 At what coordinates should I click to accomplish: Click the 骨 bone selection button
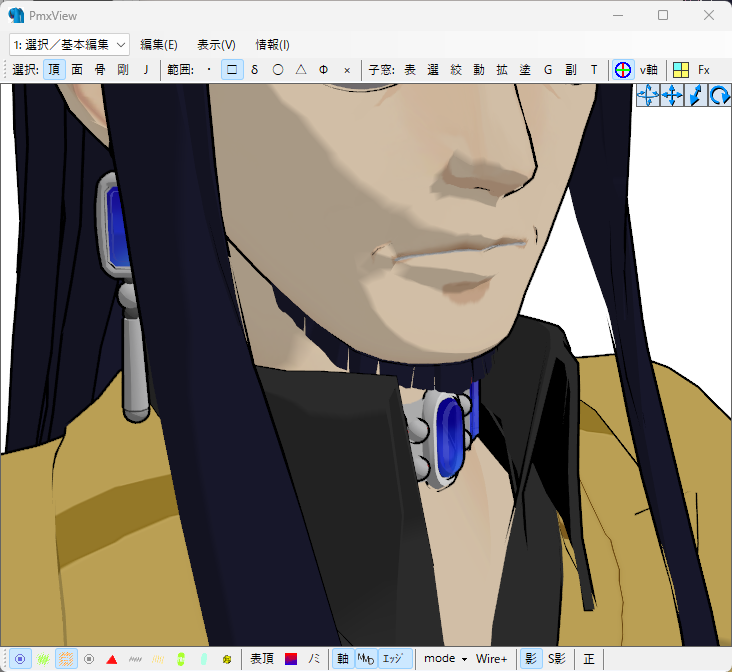coord(100,70)
